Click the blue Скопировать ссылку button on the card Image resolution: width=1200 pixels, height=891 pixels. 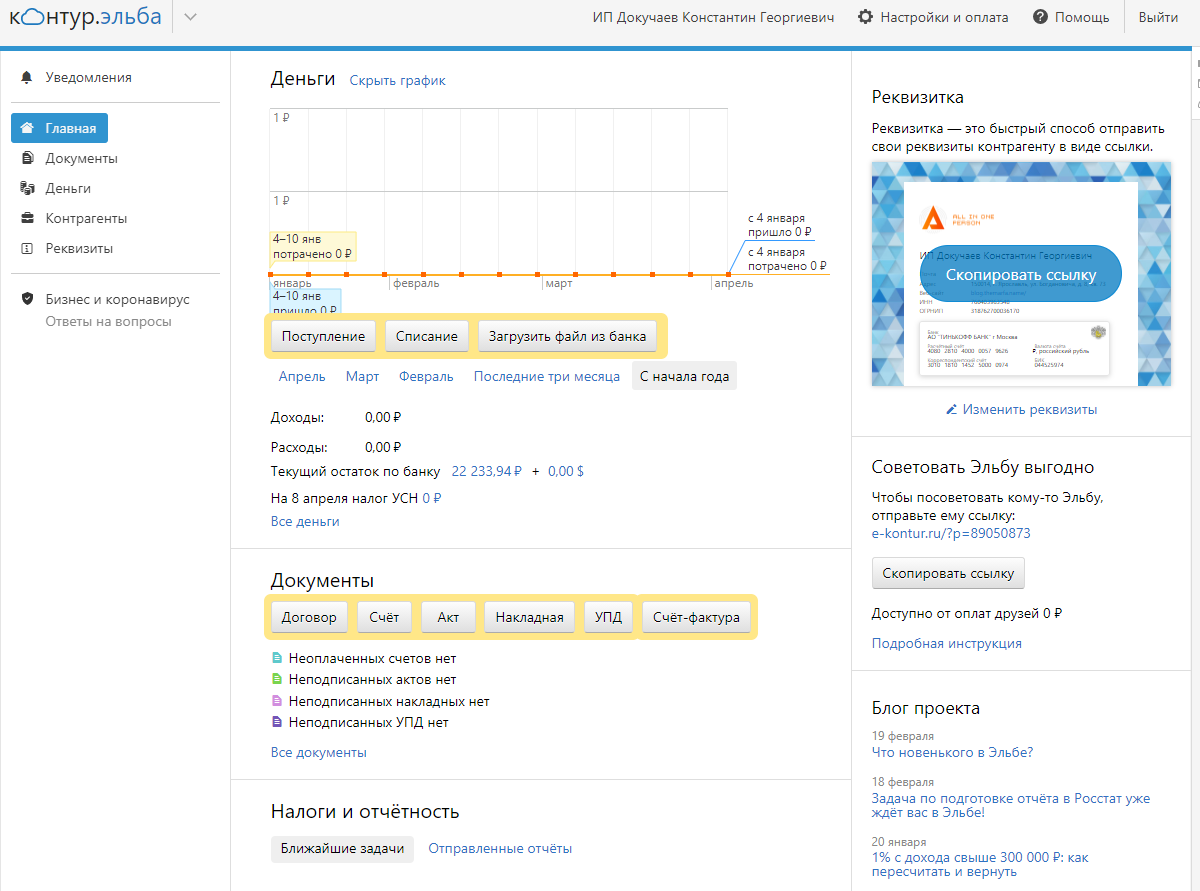click(1021, 274)
